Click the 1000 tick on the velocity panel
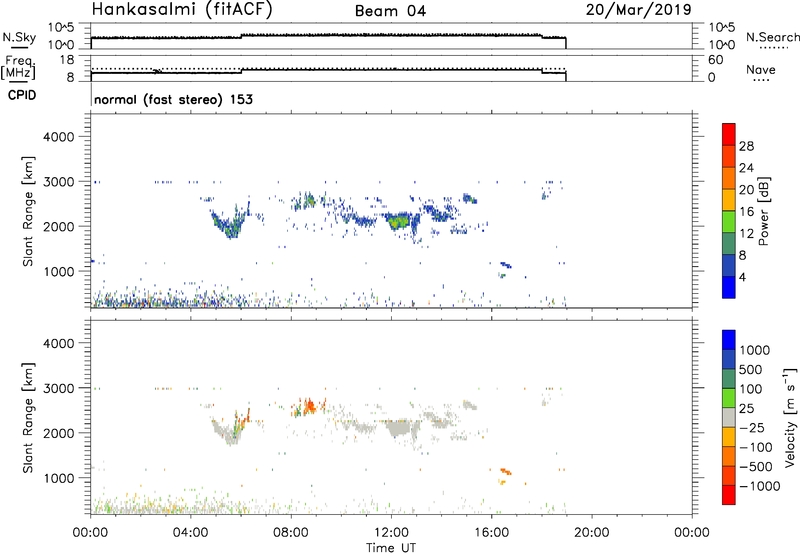This screenshot has width=800, height=554. pos(58,478)
